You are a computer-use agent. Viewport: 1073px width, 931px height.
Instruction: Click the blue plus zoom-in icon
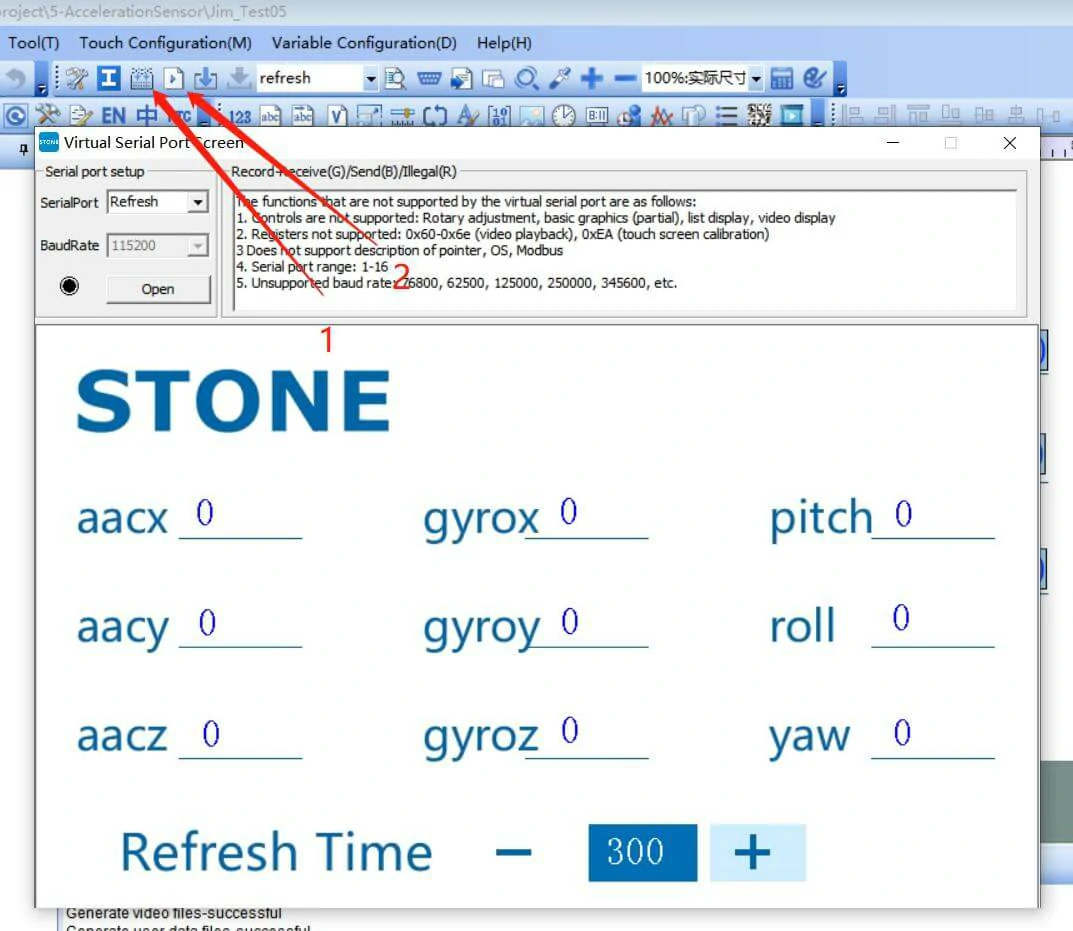coord(592,79)
